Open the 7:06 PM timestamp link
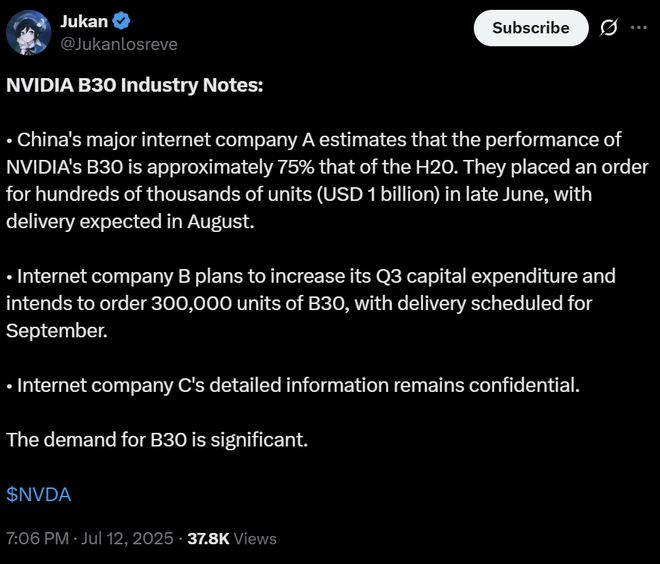 click(x=37, y=538)
